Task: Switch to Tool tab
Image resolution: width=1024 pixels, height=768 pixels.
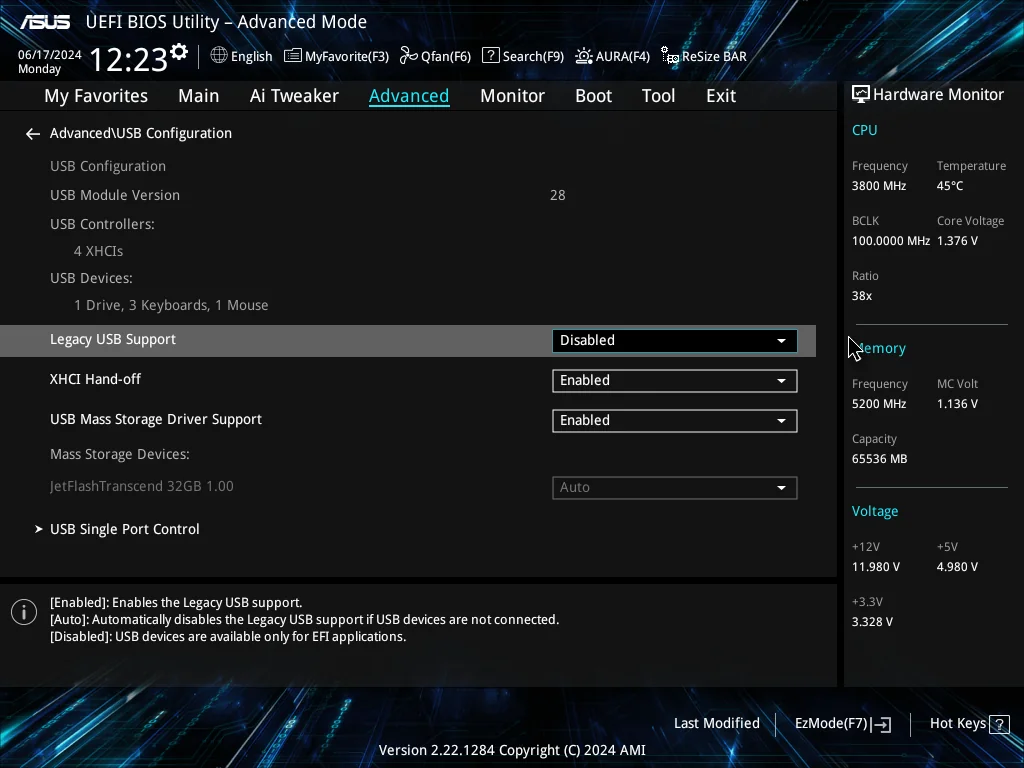Action: [x=658, y=96]
